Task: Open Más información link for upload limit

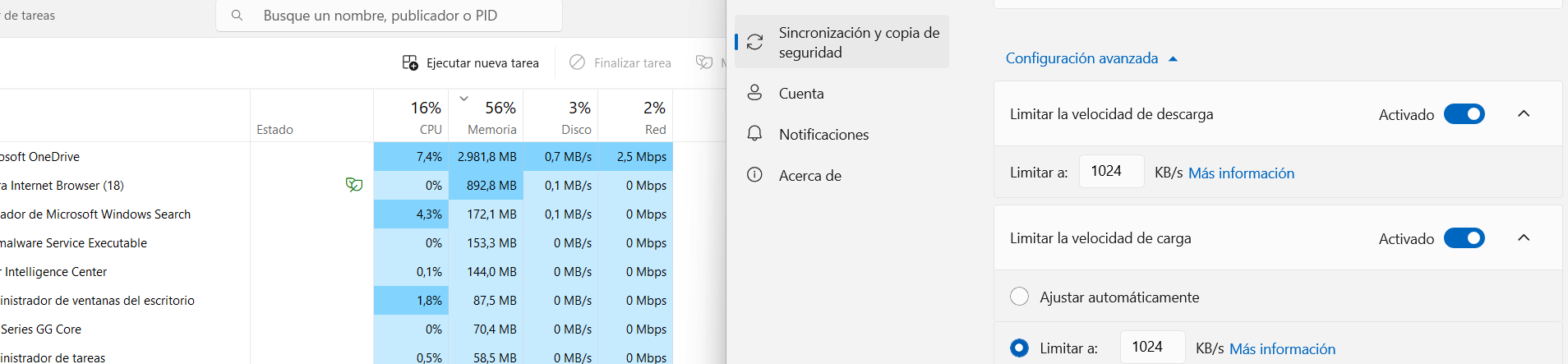Action: [x=1282, y=348]
